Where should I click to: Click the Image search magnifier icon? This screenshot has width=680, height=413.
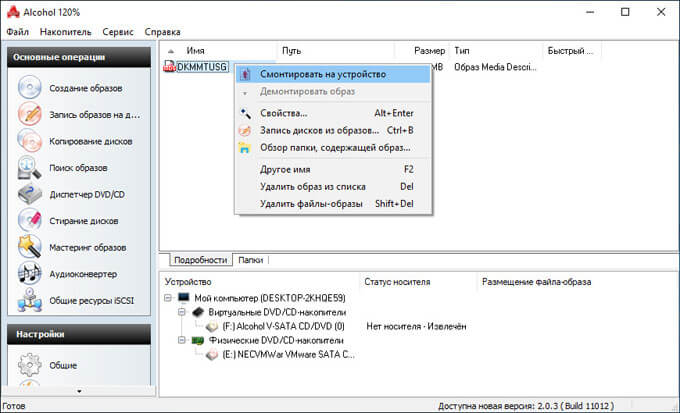point(29,167)
